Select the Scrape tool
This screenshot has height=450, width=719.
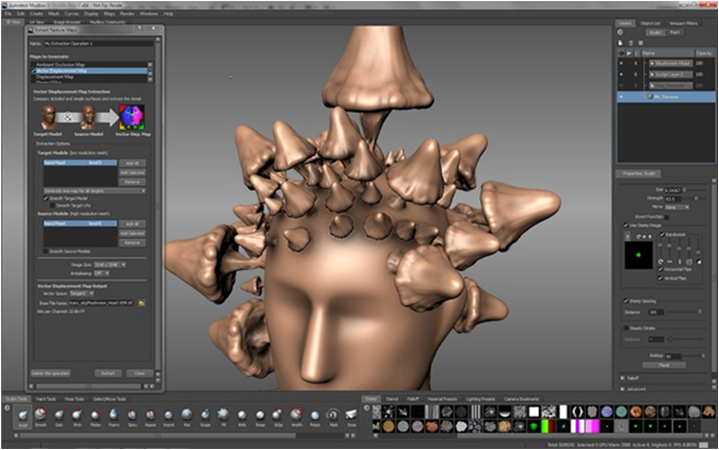205,417
